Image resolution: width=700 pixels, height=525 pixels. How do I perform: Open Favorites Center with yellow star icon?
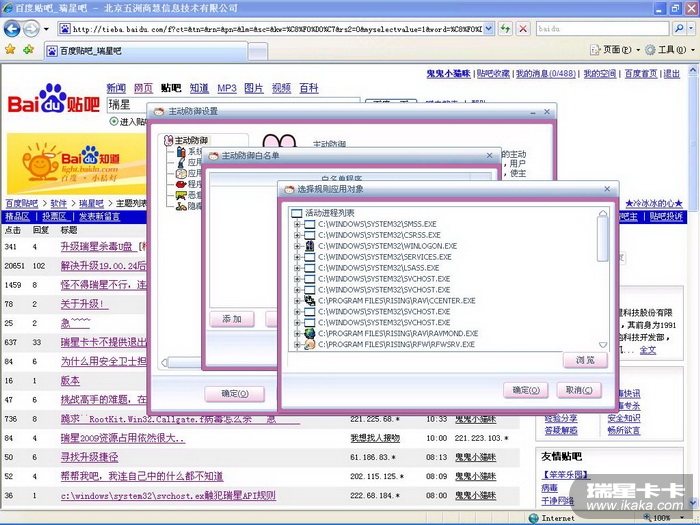coord(10,49)
